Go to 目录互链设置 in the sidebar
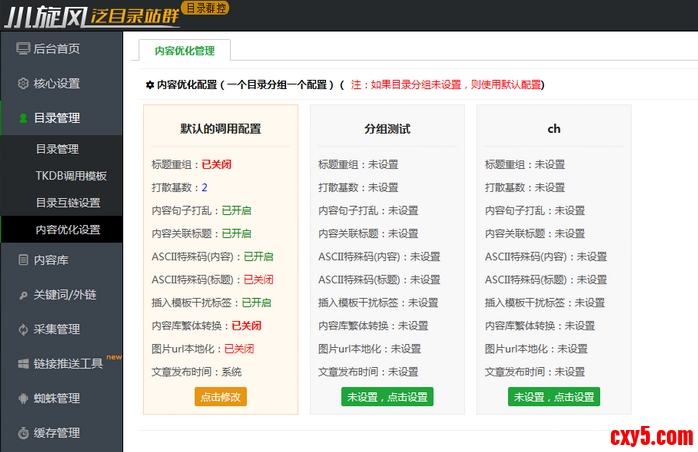This screenshot has height=452, width=698. click(x=68, y=203)
